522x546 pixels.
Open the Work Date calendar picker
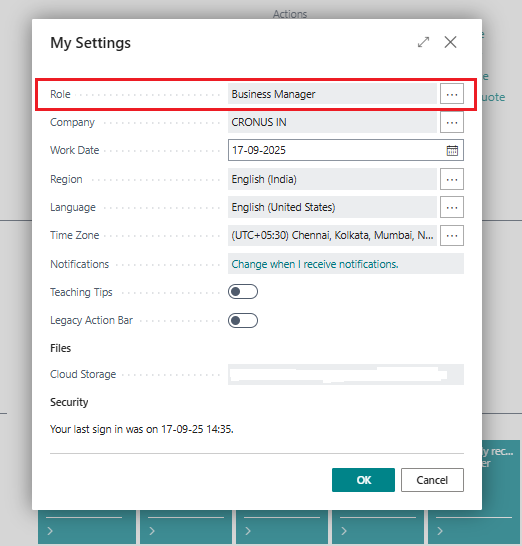pyautogui.click(x=452, y=150)
